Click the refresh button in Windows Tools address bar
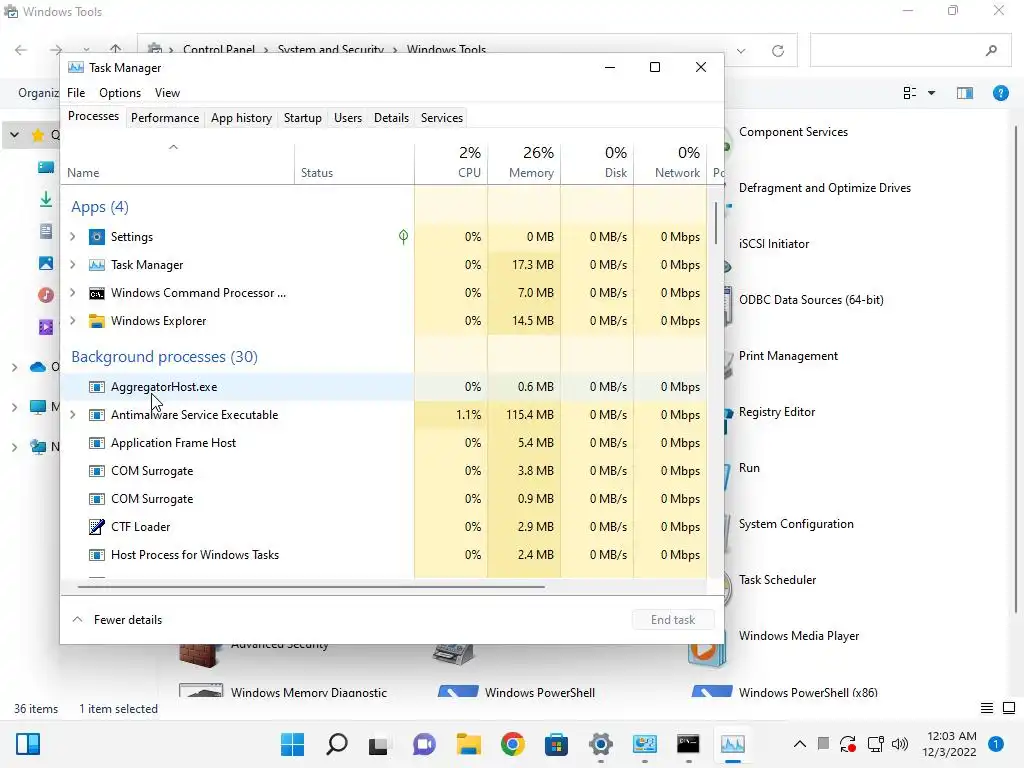 778,51
